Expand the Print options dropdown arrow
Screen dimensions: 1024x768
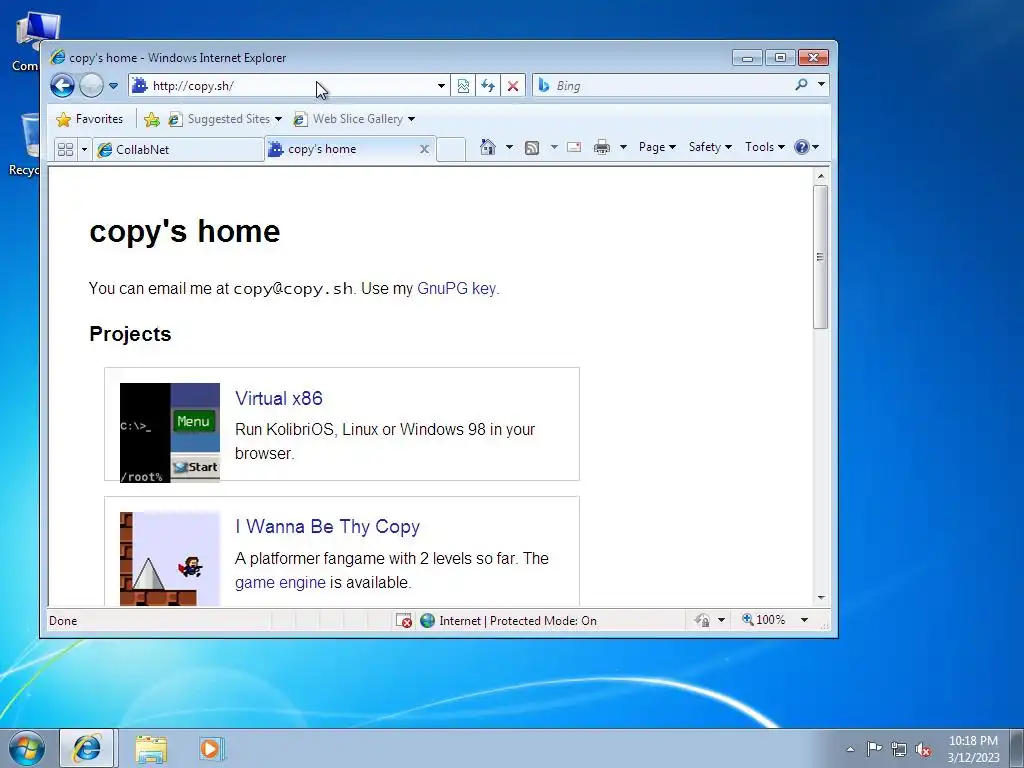pos(623,147)
